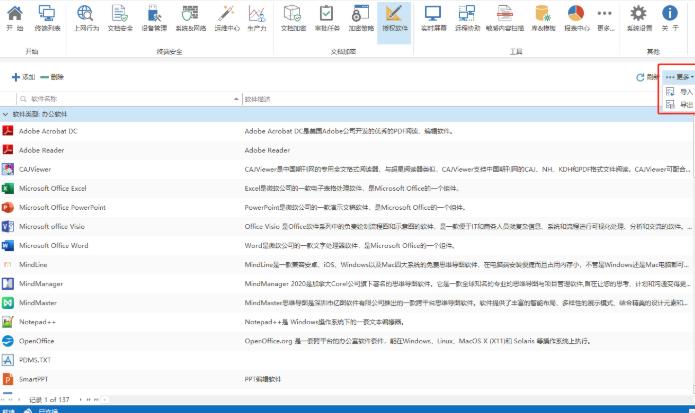Image resolution: width=695 pixels, height=413 pixels.
Task: Open 设备管理 in the ribbon
Action: (150, 18)
